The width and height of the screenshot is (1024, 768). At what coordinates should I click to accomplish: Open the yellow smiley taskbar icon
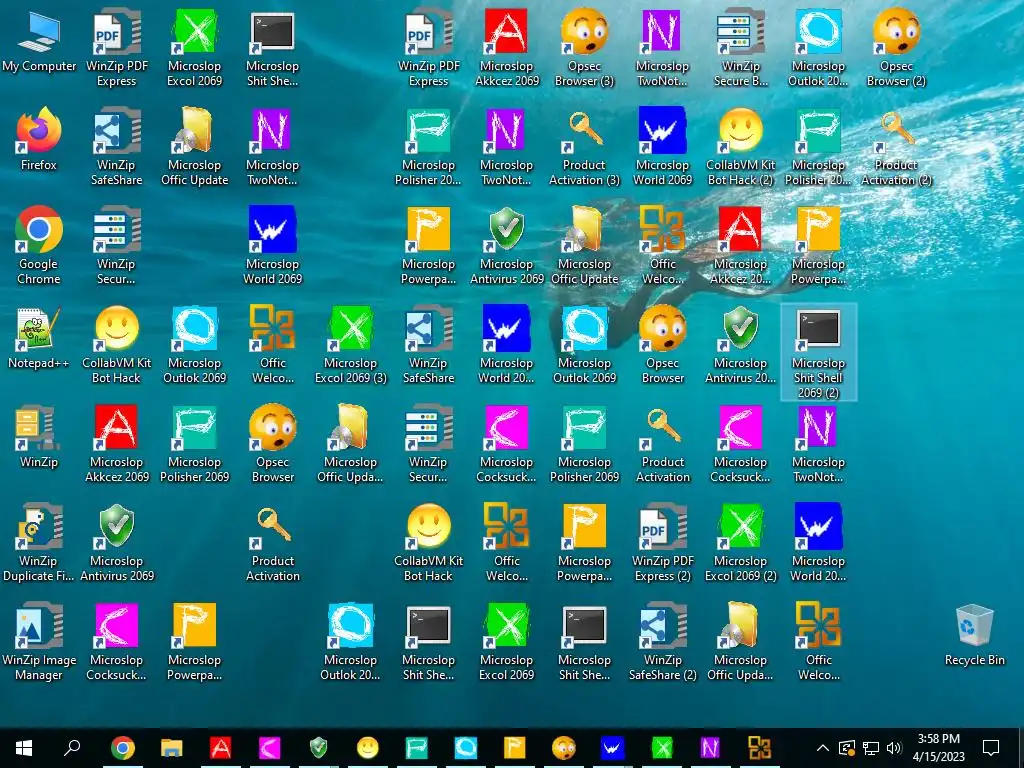pyautogui.click(x=367, y=748)
